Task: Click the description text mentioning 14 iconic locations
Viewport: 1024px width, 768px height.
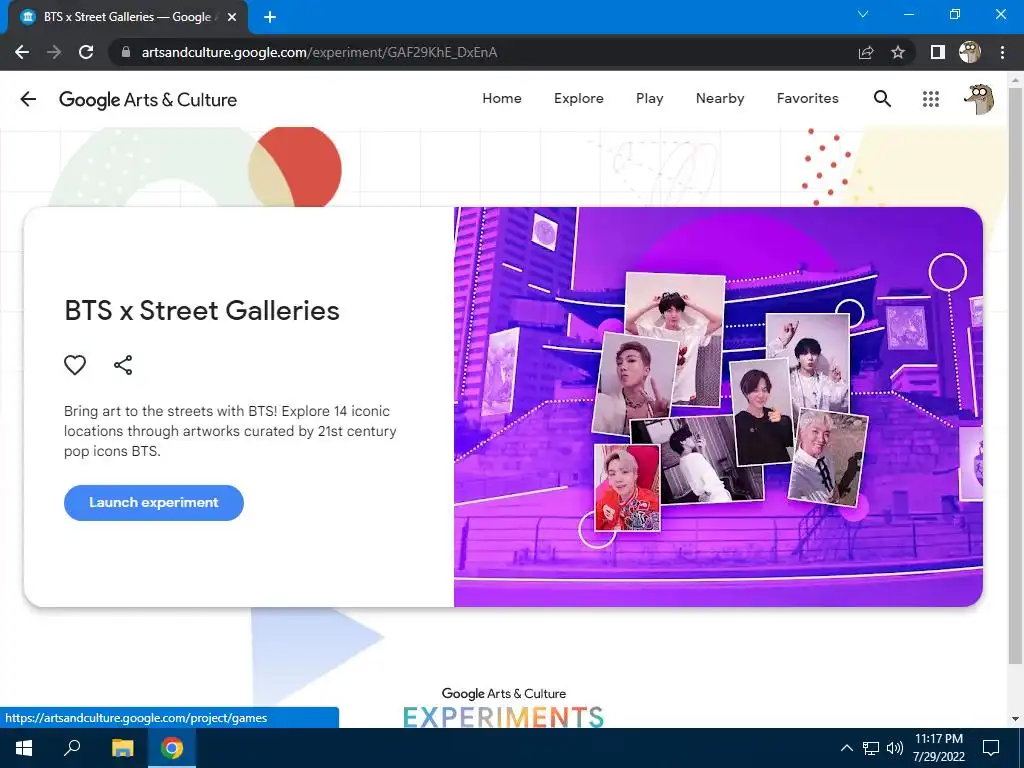Action: coord(230,431)
